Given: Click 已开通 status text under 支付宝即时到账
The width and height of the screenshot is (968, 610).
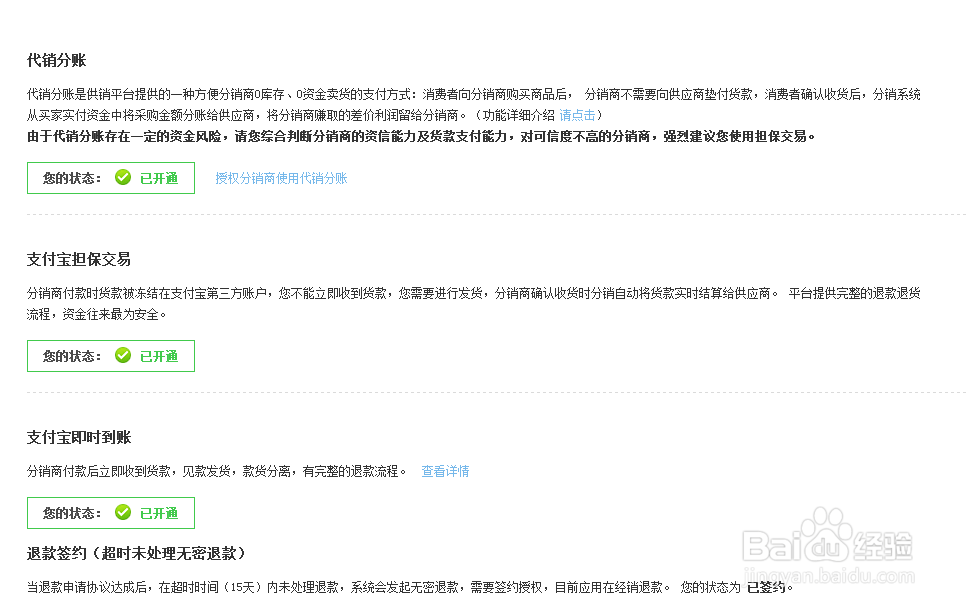Looking at the screenshot, I should click(159, 513).
